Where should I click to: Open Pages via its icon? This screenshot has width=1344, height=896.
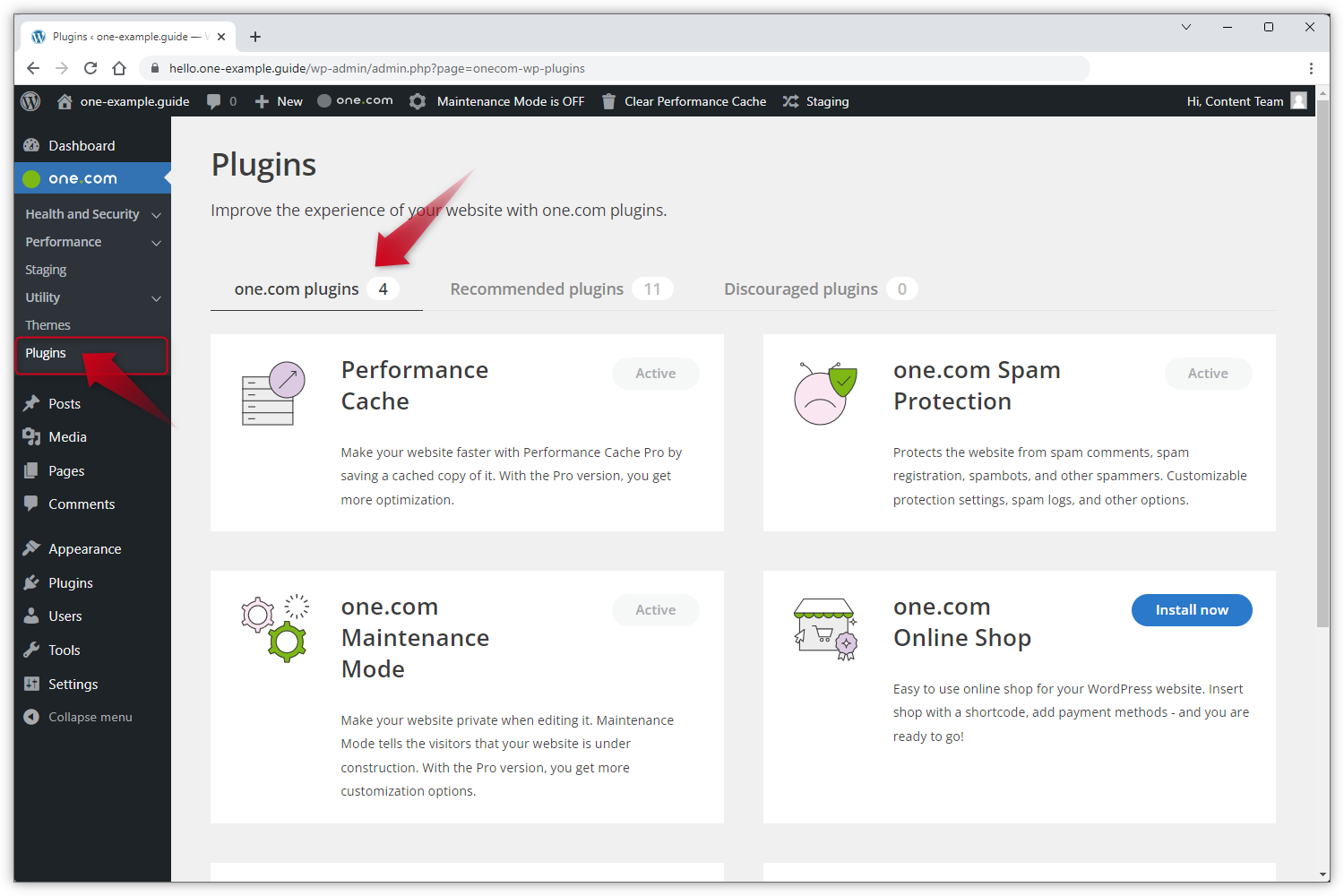(31, 470)
